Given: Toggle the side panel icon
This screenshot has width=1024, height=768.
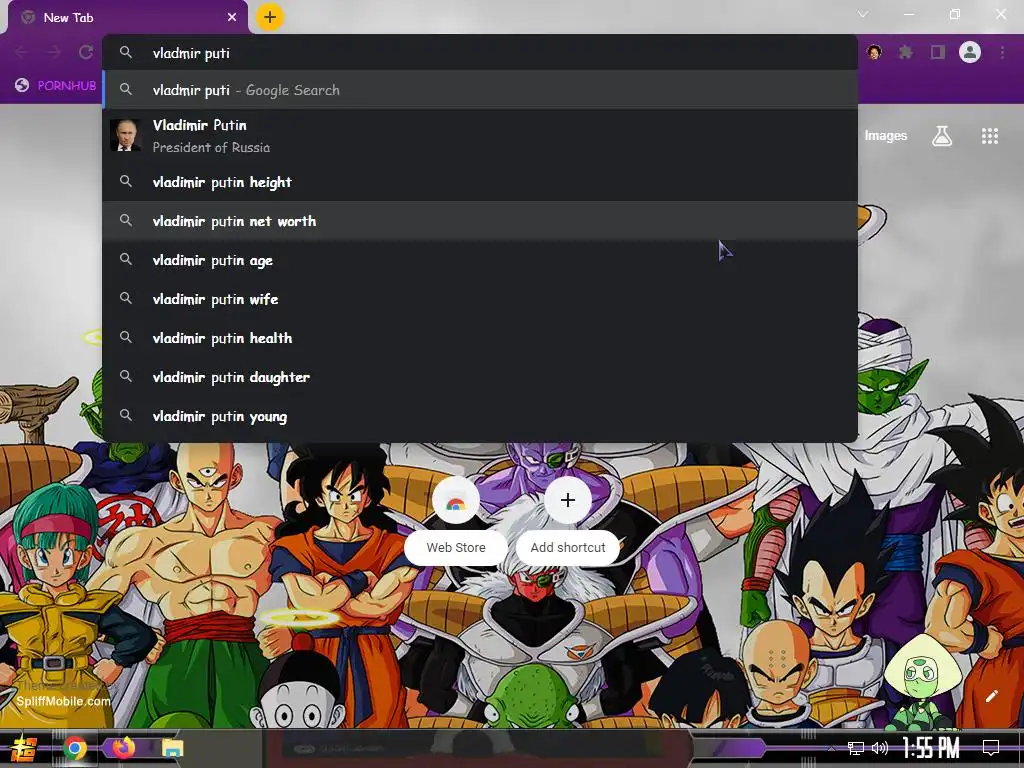Looking at the screenshot, I should 938,52.
